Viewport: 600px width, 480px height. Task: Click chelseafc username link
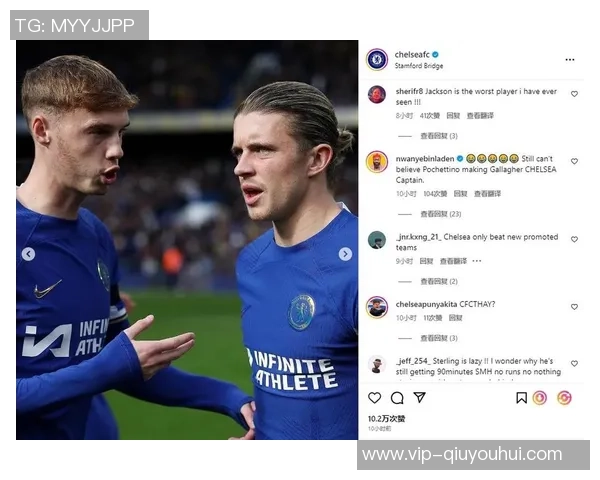pos(412,55)
